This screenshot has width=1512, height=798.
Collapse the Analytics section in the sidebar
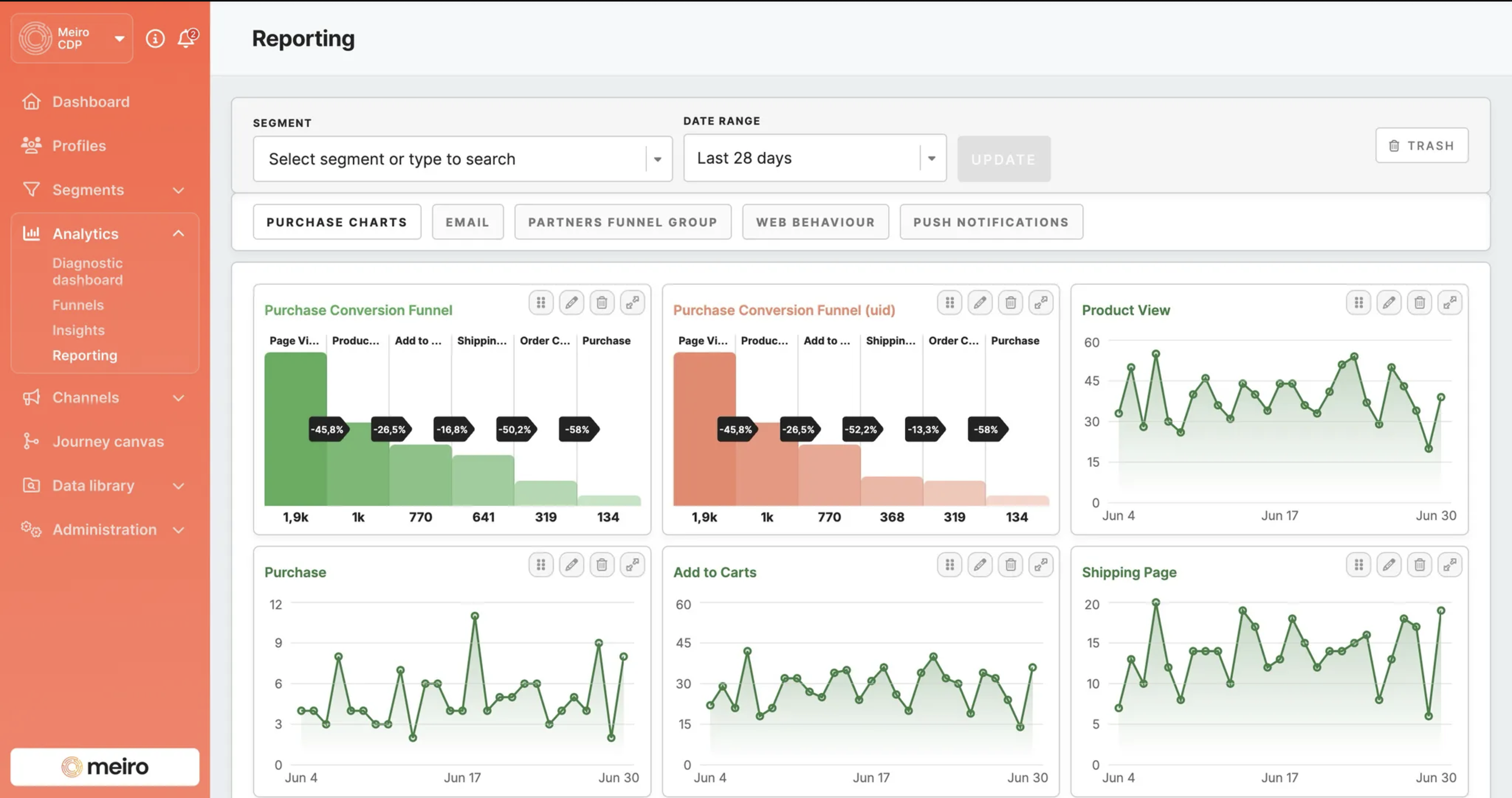pyautogui.click(x=178, y=233)
